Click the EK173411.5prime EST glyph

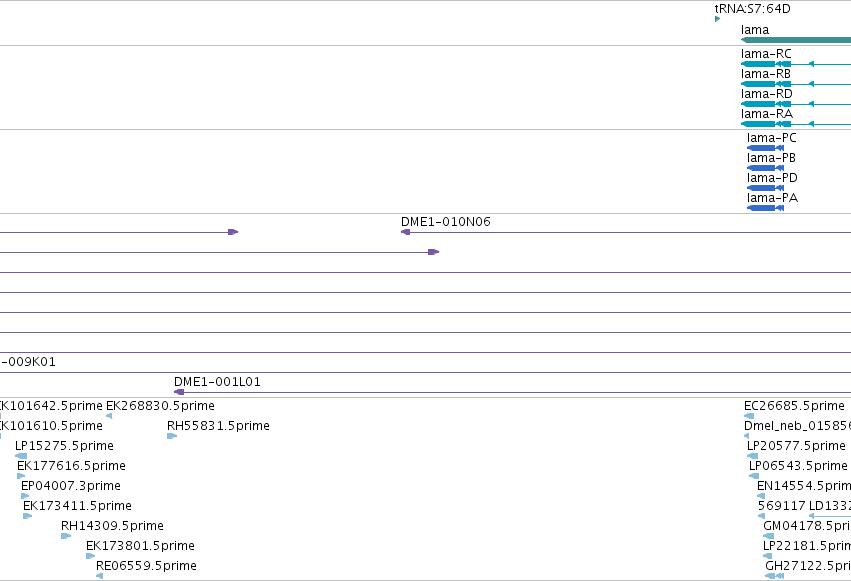coord(28,516)
